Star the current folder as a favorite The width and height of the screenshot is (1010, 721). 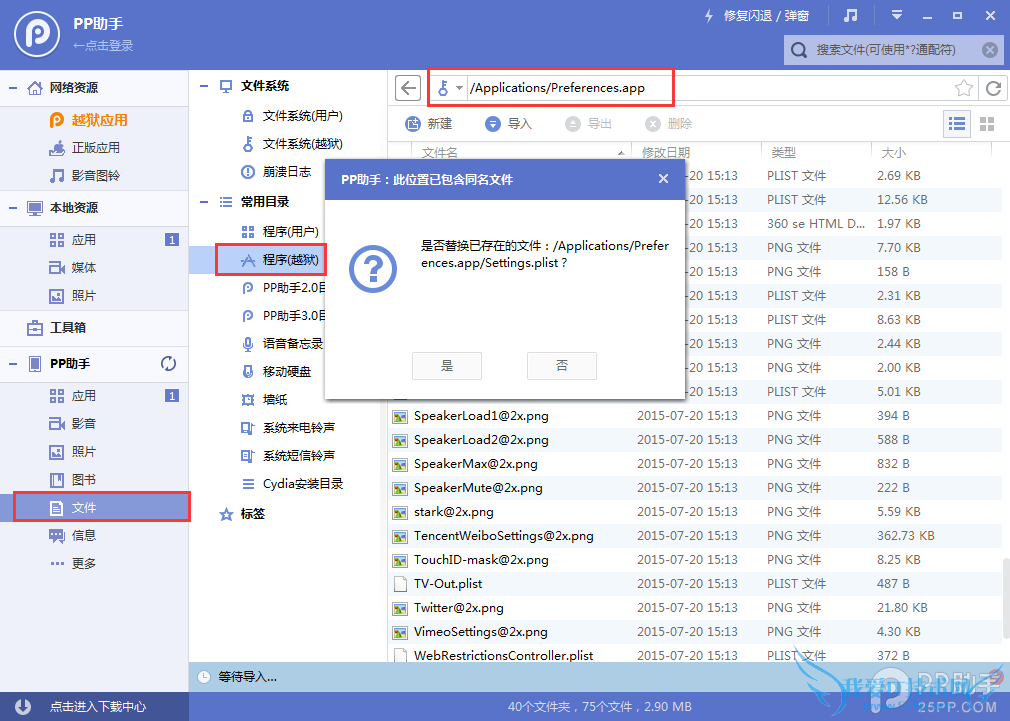tap(963, 88)
